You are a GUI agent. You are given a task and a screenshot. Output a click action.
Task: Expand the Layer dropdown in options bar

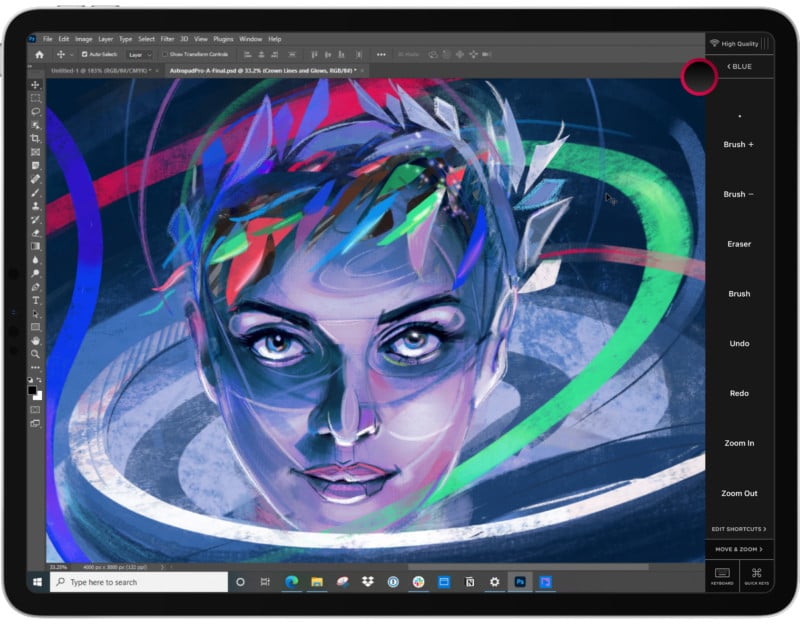click(x=140, y=54)
